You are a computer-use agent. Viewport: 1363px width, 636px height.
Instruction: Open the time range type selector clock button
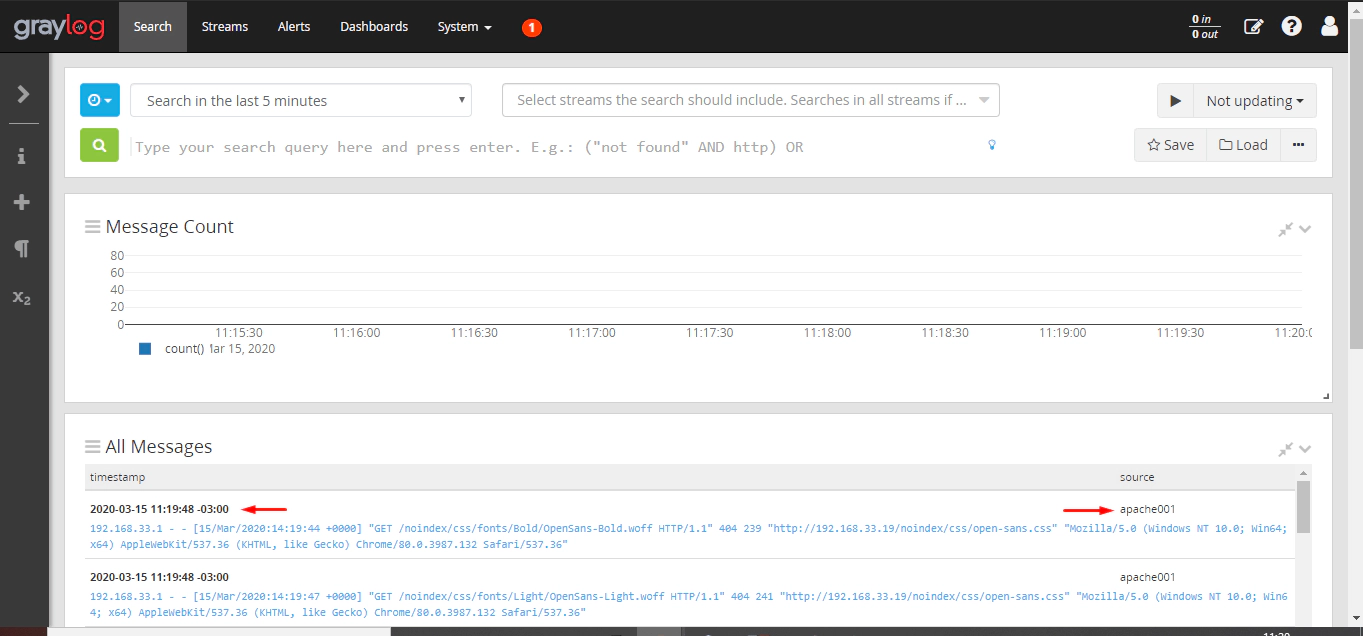(x=99, y=100)
